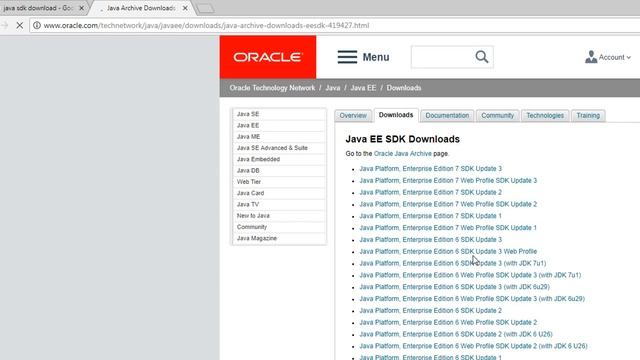Viewport: 640px width, 360px height.
Task: Open Edition 6 Web Profile Update 2 (JDK 6 U26)
Action: point(473,346)
